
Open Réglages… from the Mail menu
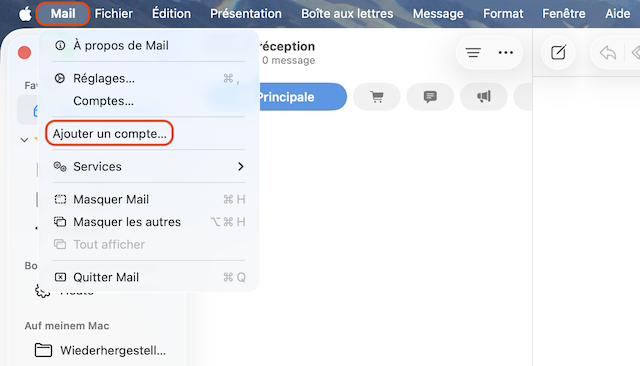click(x=149, y=78)
